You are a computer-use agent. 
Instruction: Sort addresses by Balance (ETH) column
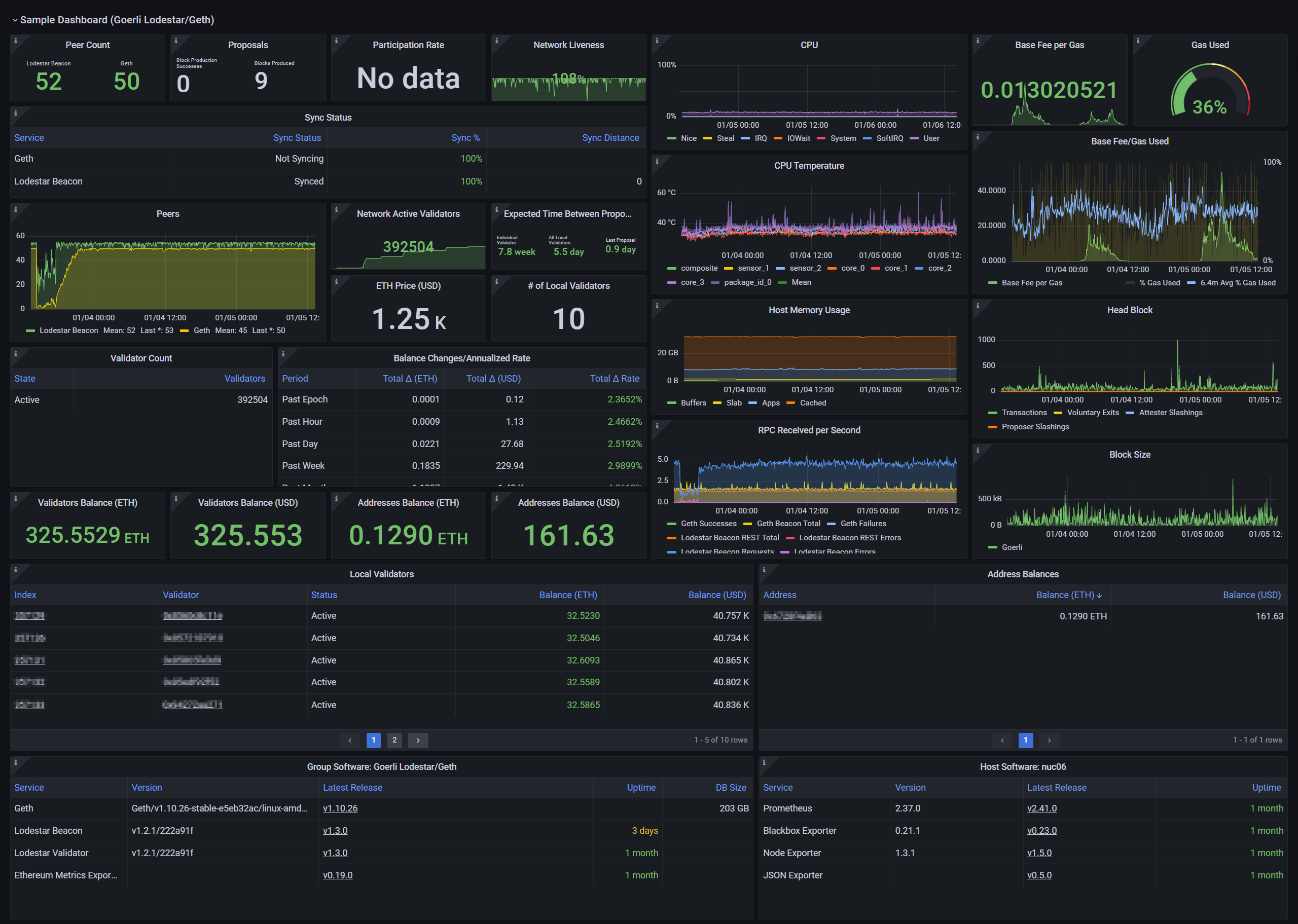pyautogui.click(x=1069, y=595)
